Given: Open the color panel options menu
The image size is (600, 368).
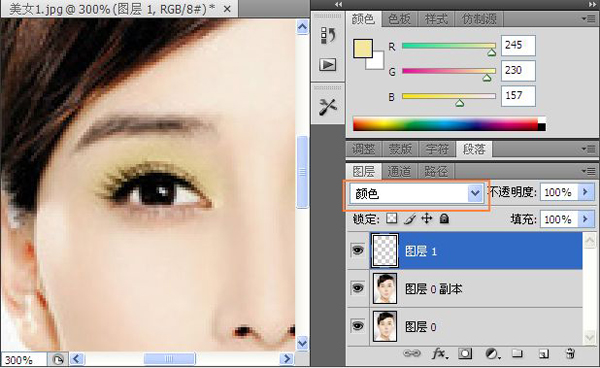Looking at the screenshot, I should pos(588,18).
